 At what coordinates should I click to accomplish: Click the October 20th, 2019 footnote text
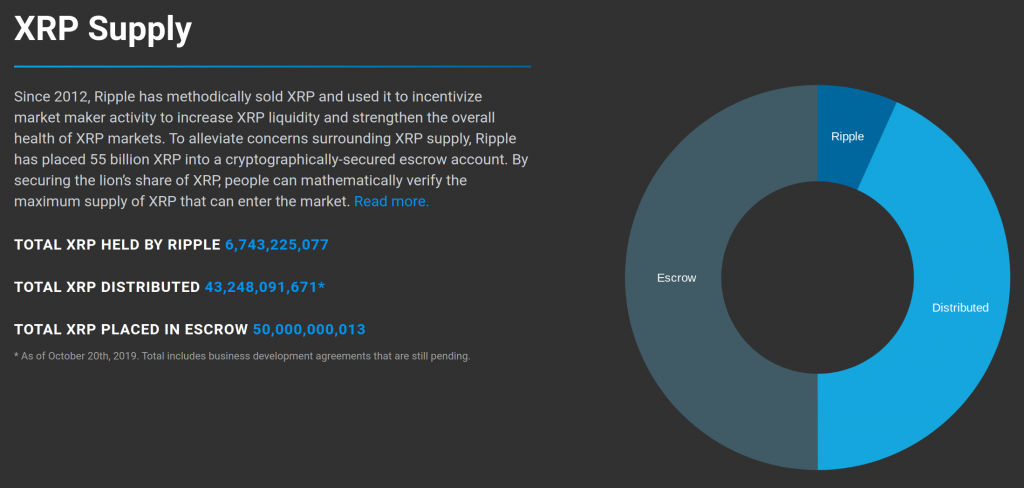tap(93, 357)
